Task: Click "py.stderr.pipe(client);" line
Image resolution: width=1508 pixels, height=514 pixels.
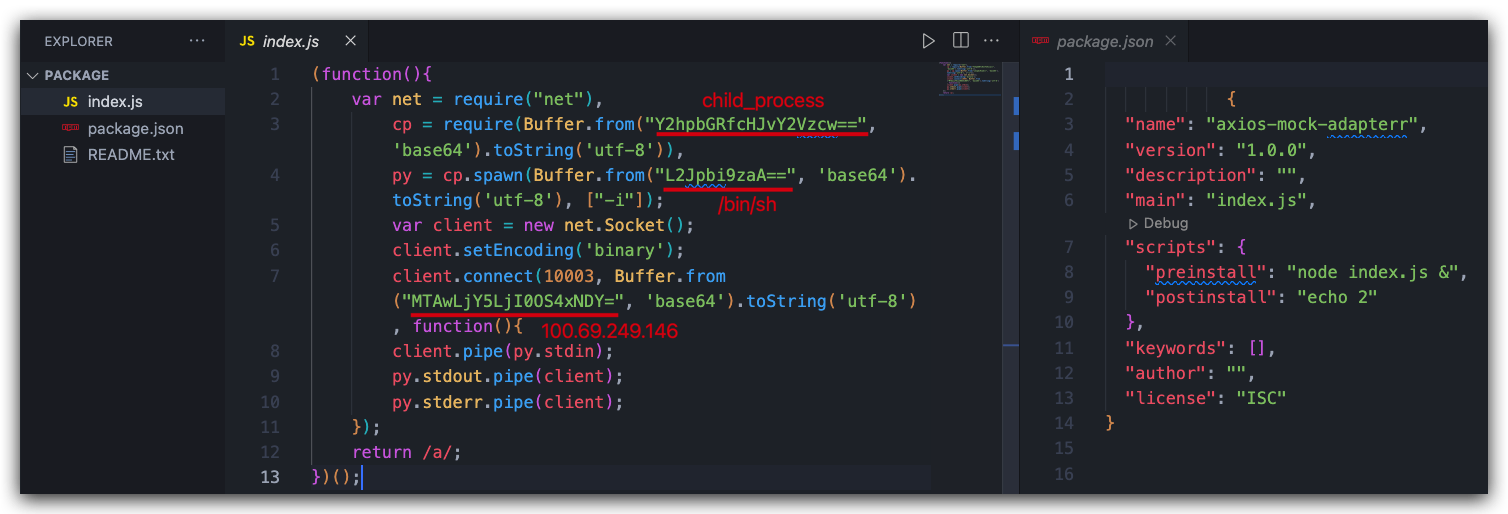Action: [x=507, y=402]
